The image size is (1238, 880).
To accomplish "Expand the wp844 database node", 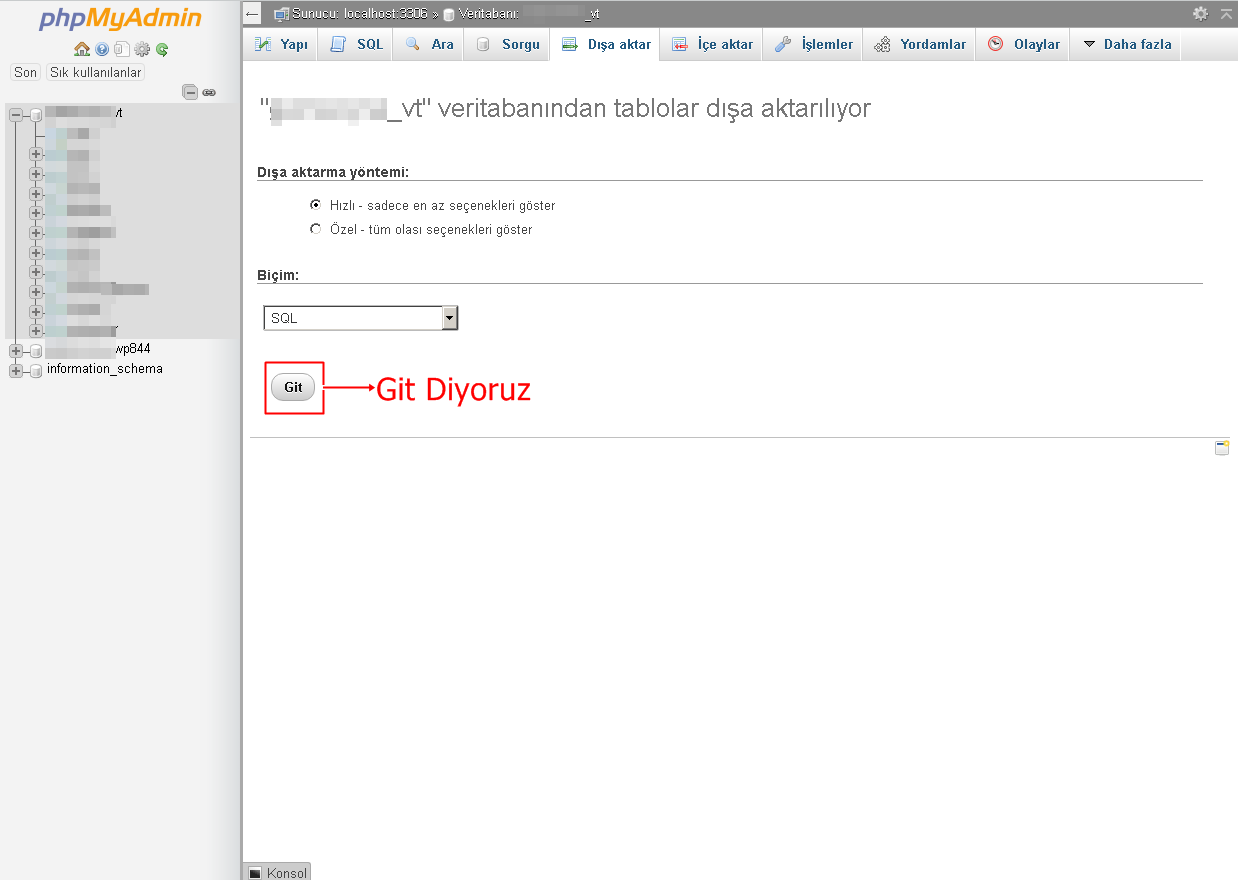I will [x=16, y=350].
